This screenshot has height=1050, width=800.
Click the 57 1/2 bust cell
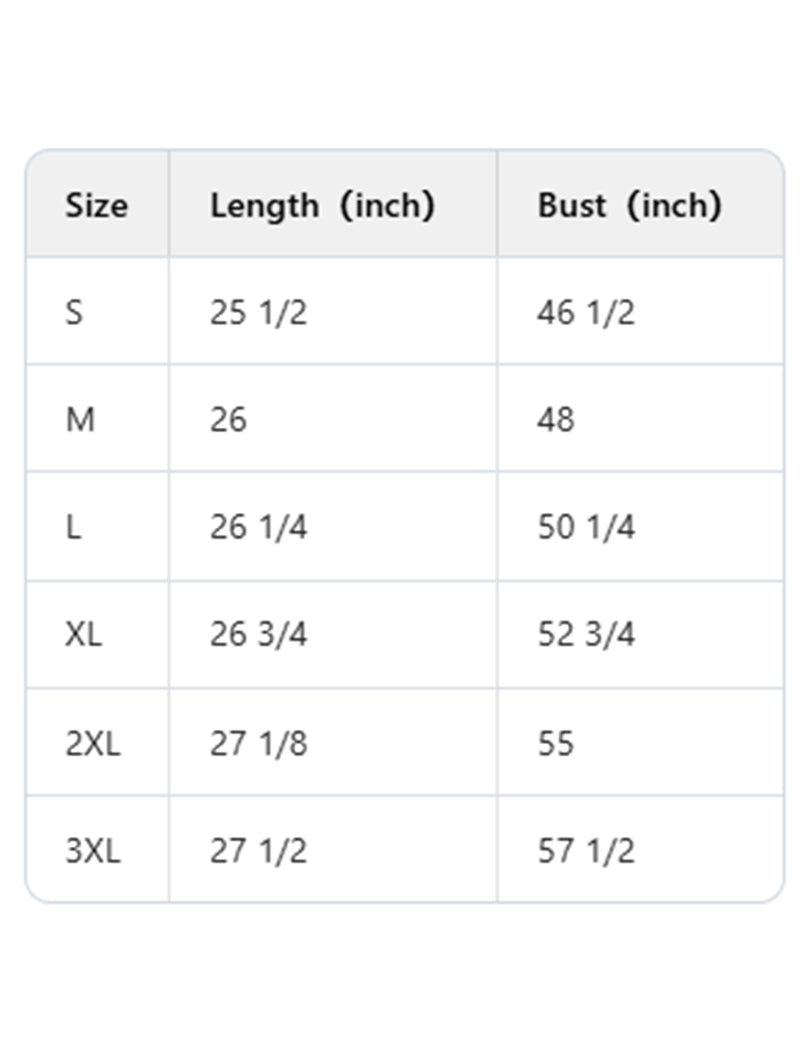[586, 851]
